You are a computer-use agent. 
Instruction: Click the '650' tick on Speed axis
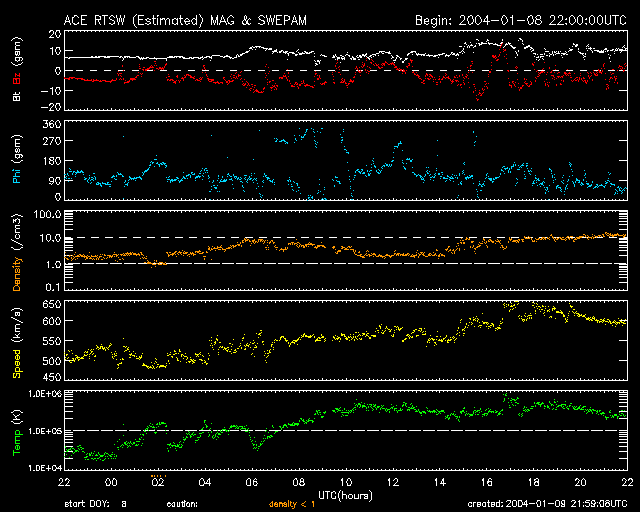click(x=52, y=304)
